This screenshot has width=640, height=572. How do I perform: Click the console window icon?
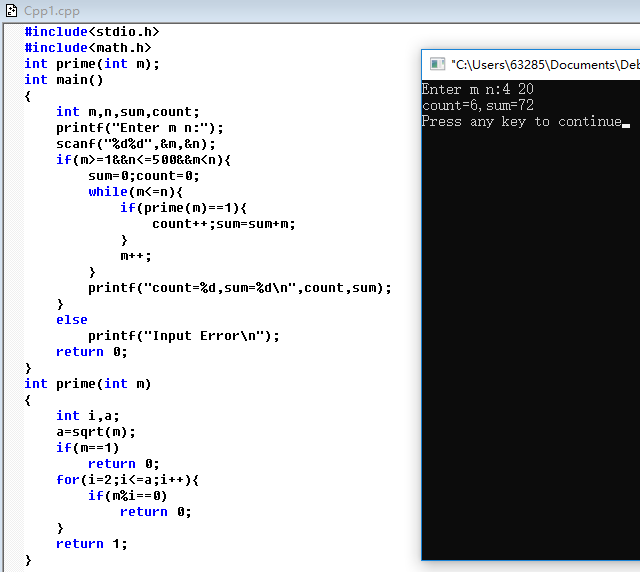pyautogui.click(x=437, y=64)
